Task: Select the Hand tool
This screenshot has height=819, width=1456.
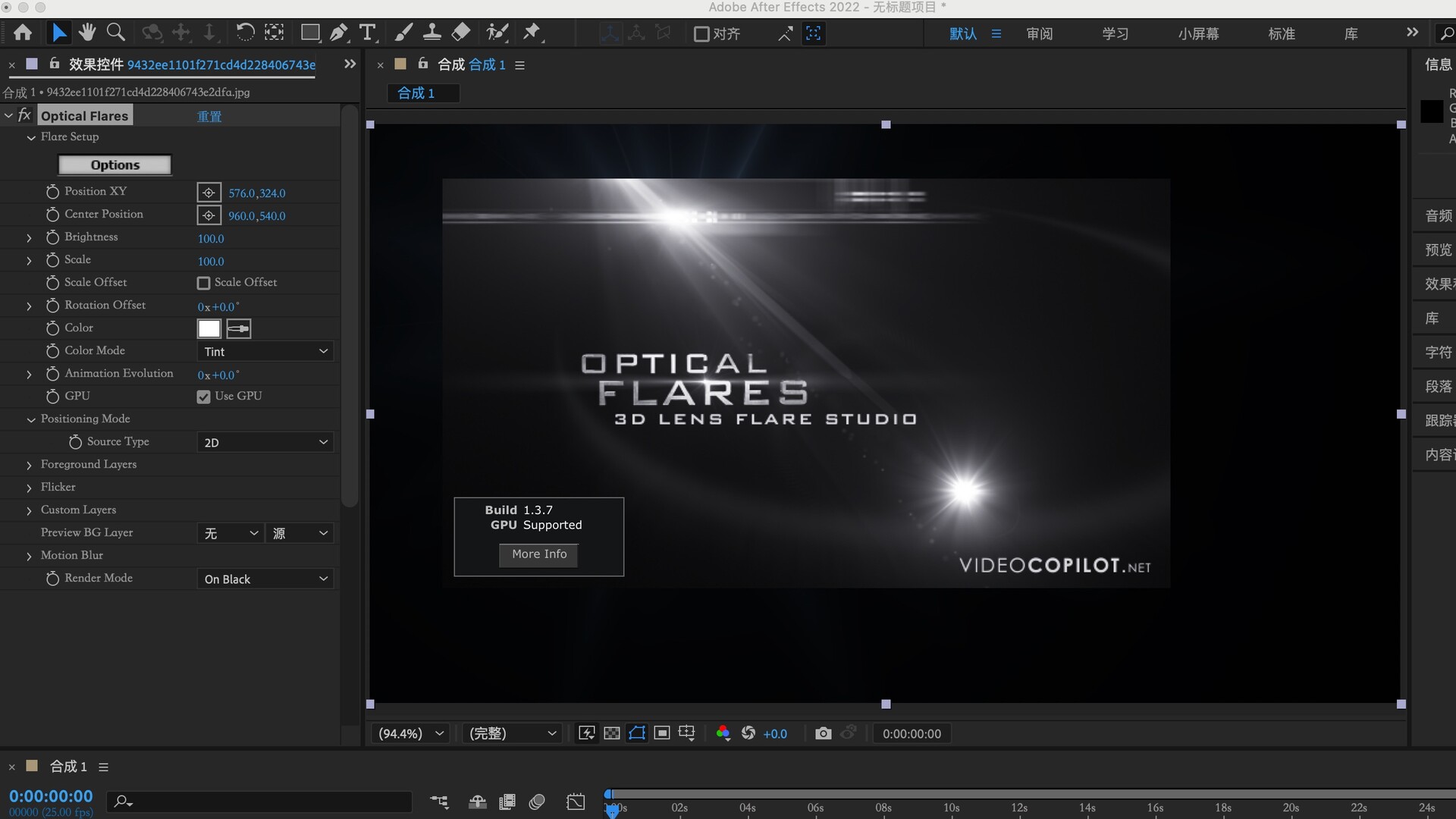Action: point(87,33)
